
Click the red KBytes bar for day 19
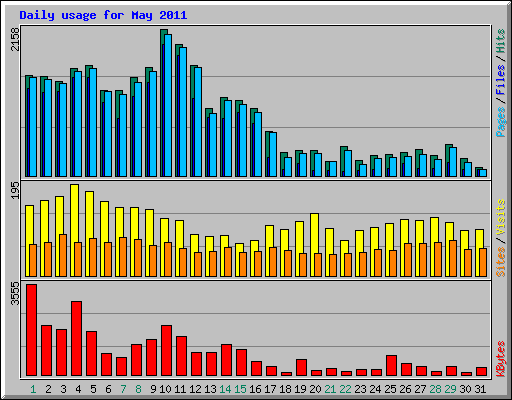tap(302, 368)
